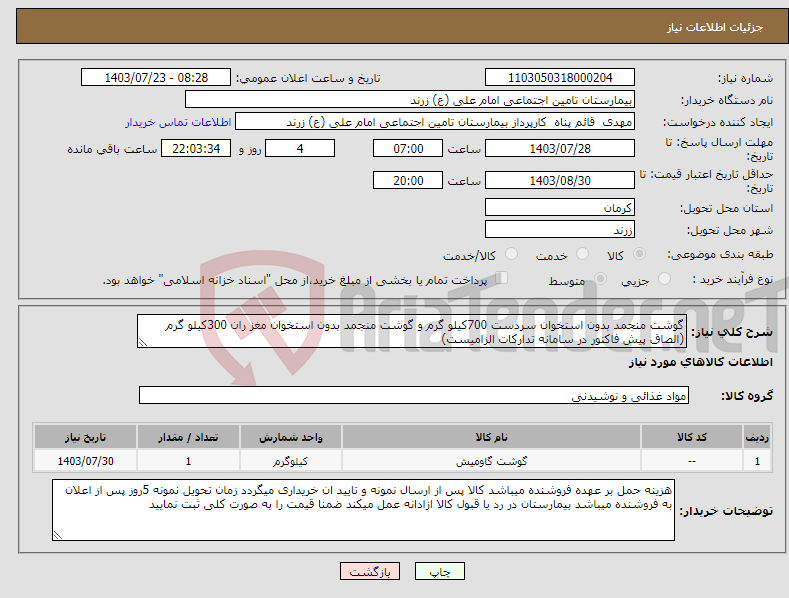This screenshot has width=789, height=598.
Task: Select the کالا radio button
Action: [x=640, y=254]
